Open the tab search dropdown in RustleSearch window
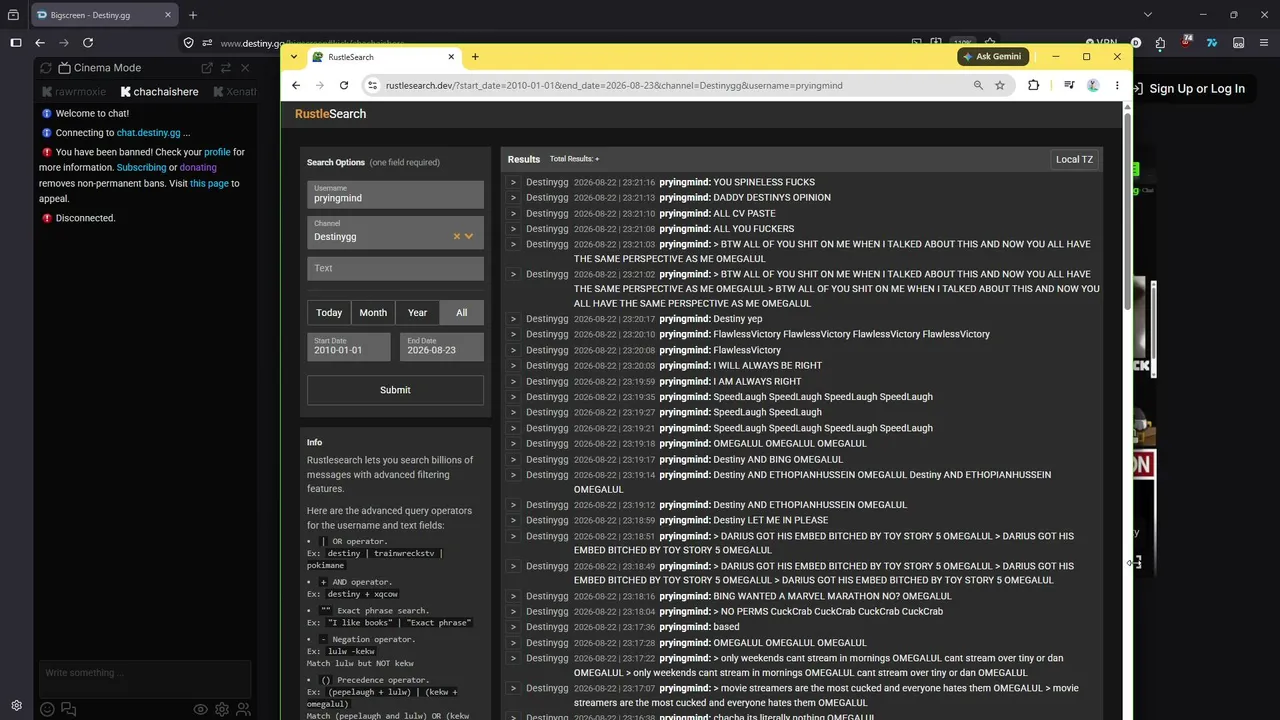Image resolution: width=1280 pixels, height=720 pixels. 294,57
